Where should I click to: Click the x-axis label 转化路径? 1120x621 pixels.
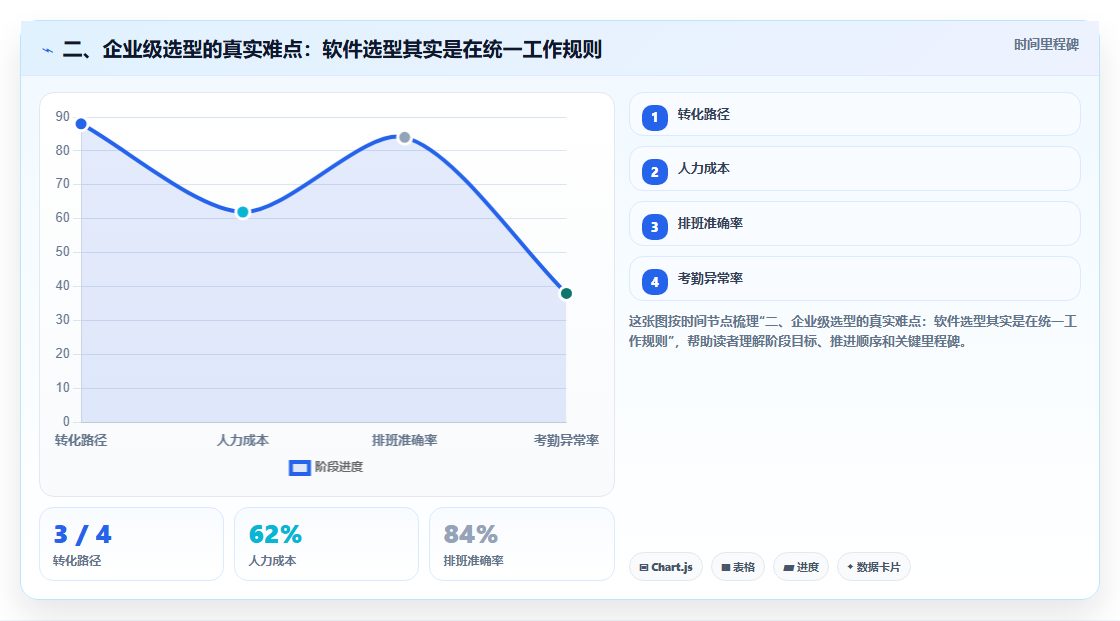click(x=81, y=440)
